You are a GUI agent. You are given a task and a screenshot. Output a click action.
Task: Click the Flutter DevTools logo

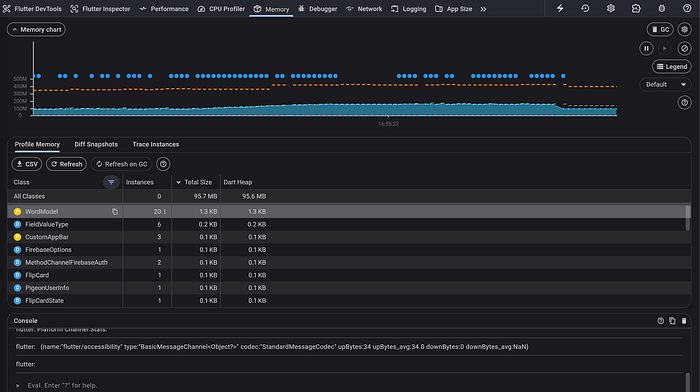tap(32, 9)
